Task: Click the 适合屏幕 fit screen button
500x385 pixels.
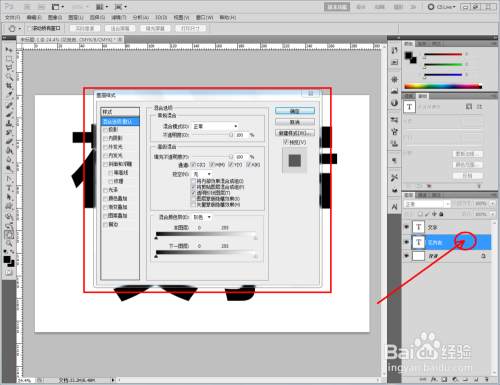Action: click(x=120, y=29)
